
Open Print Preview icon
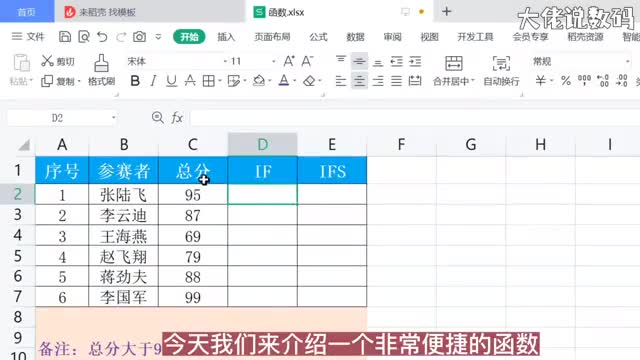(x=84, y=37)
